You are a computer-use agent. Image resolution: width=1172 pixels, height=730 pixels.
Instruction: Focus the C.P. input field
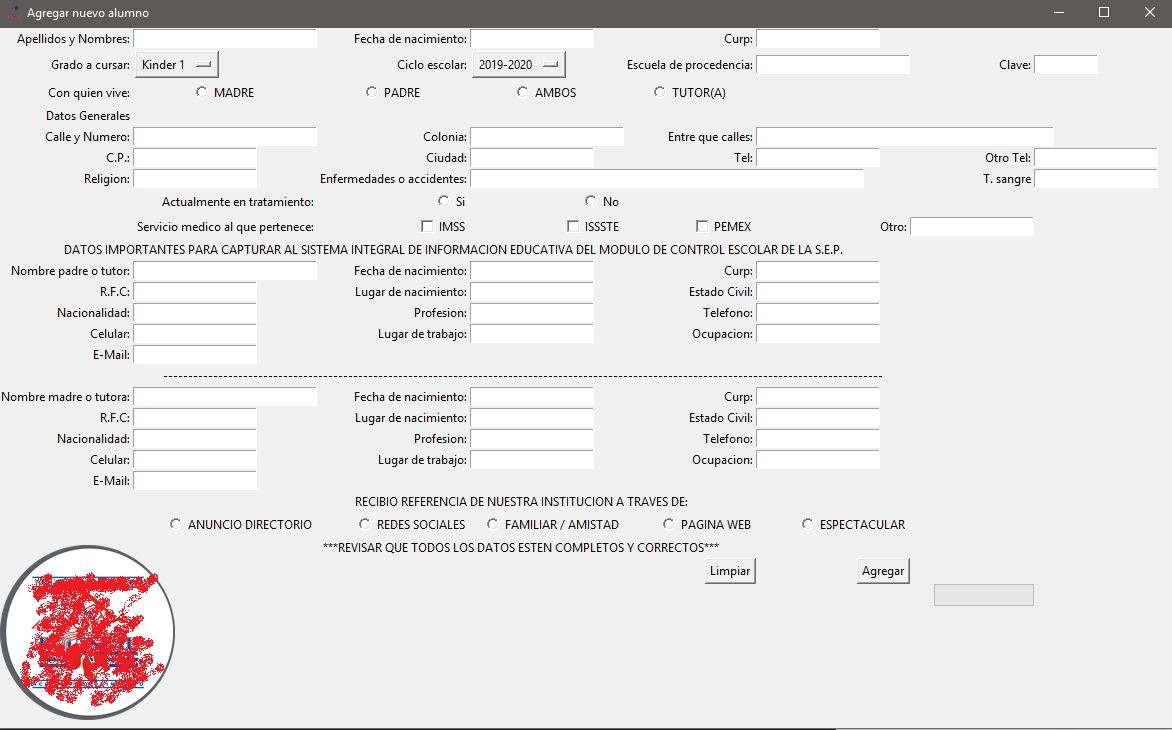click(x=195, y=158)
